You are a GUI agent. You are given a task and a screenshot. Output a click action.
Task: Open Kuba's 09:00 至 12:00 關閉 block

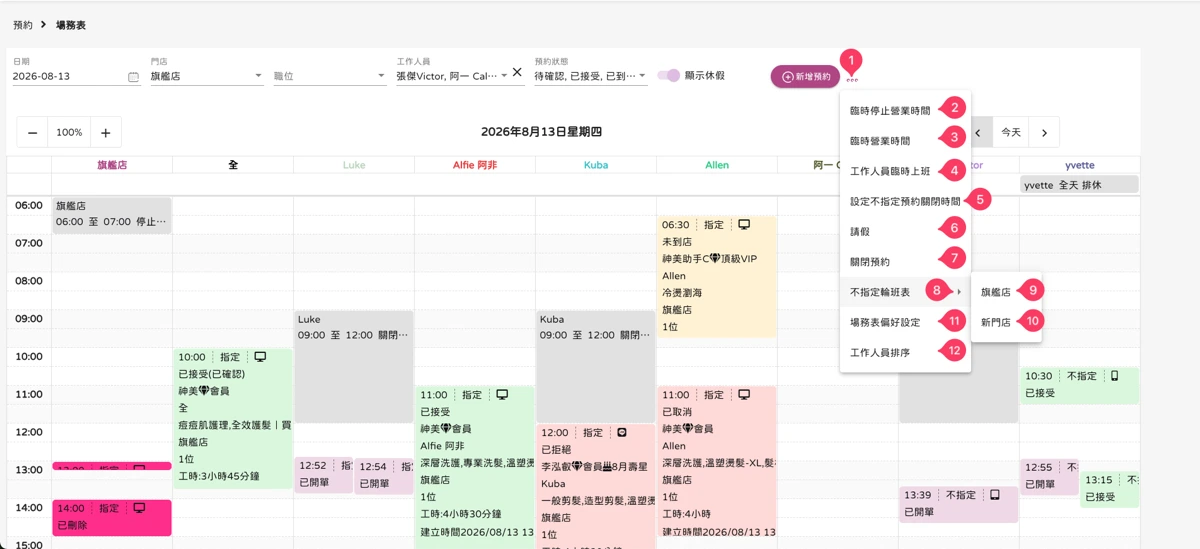[596, 366]
